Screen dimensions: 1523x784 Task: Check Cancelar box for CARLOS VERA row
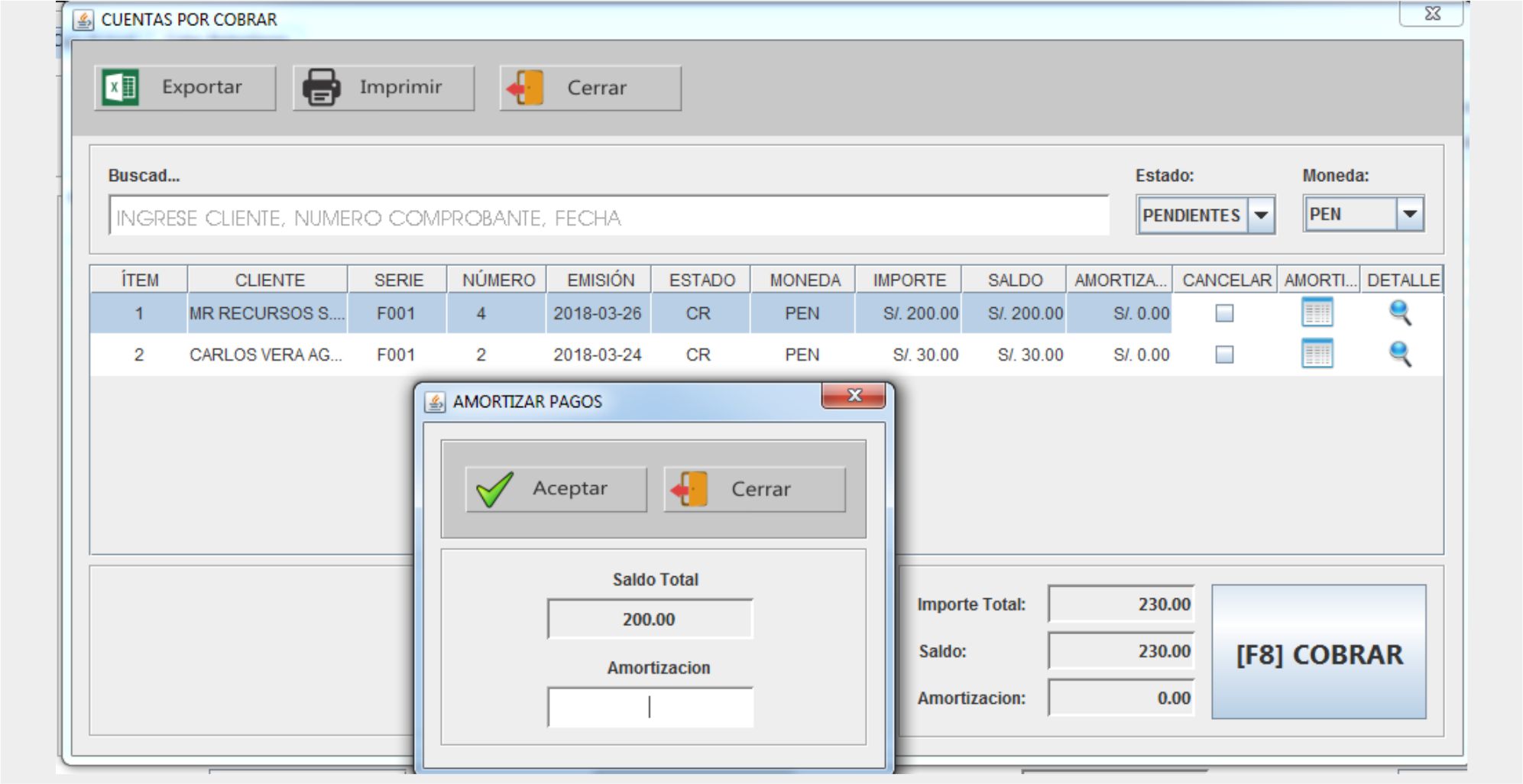coord(1224,355)
